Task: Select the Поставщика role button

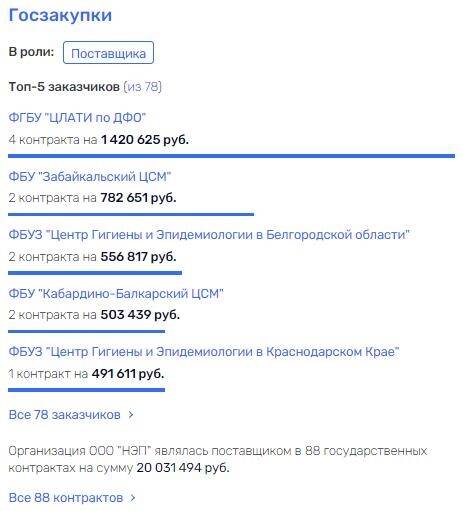Action: 108,53
